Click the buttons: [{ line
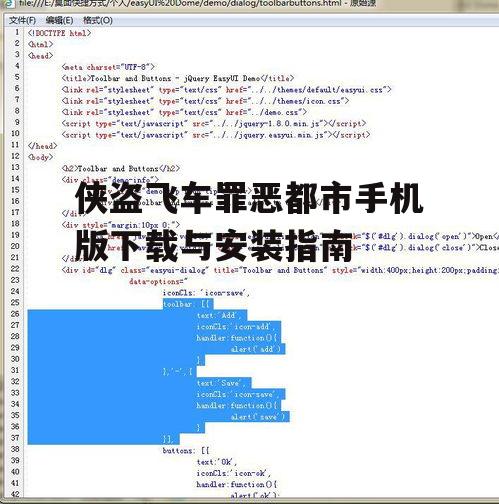The width and height of the screenshot is (499, 504). point(186,451)
